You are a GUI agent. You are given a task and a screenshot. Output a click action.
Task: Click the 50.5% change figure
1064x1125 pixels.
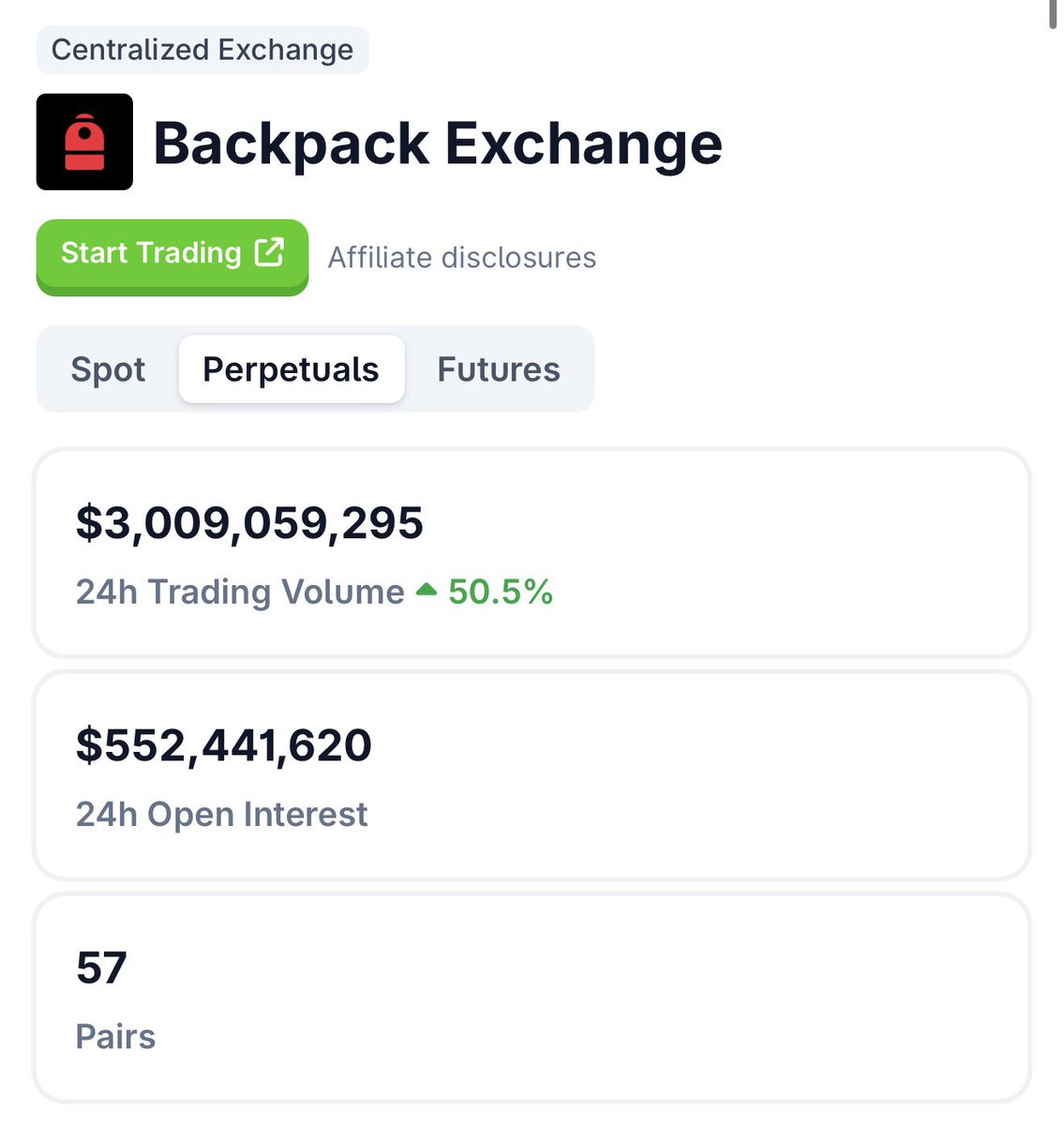coord(501,592)
